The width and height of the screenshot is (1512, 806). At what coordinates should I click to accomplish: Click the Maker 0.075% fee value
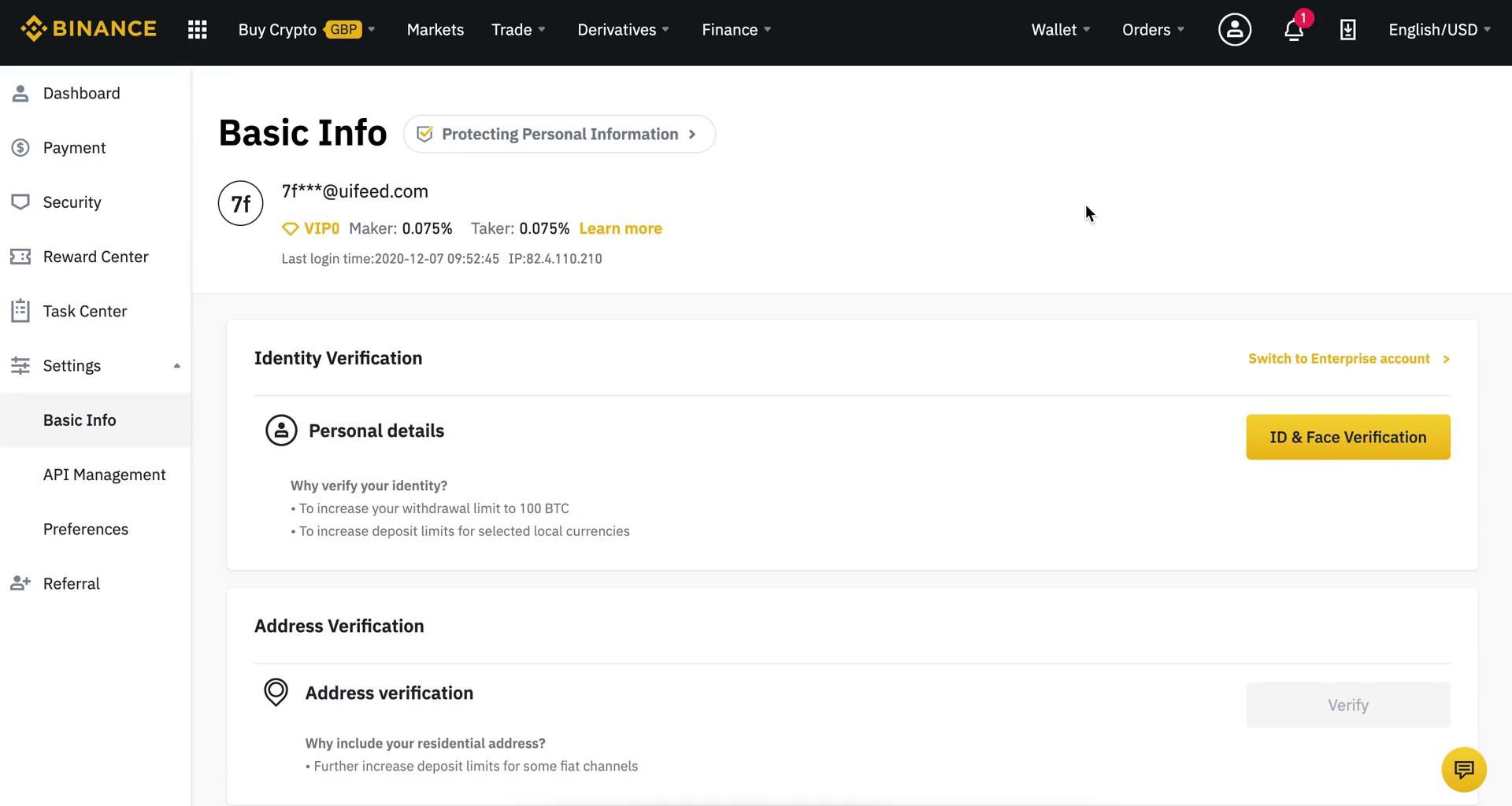coord(427,229)
